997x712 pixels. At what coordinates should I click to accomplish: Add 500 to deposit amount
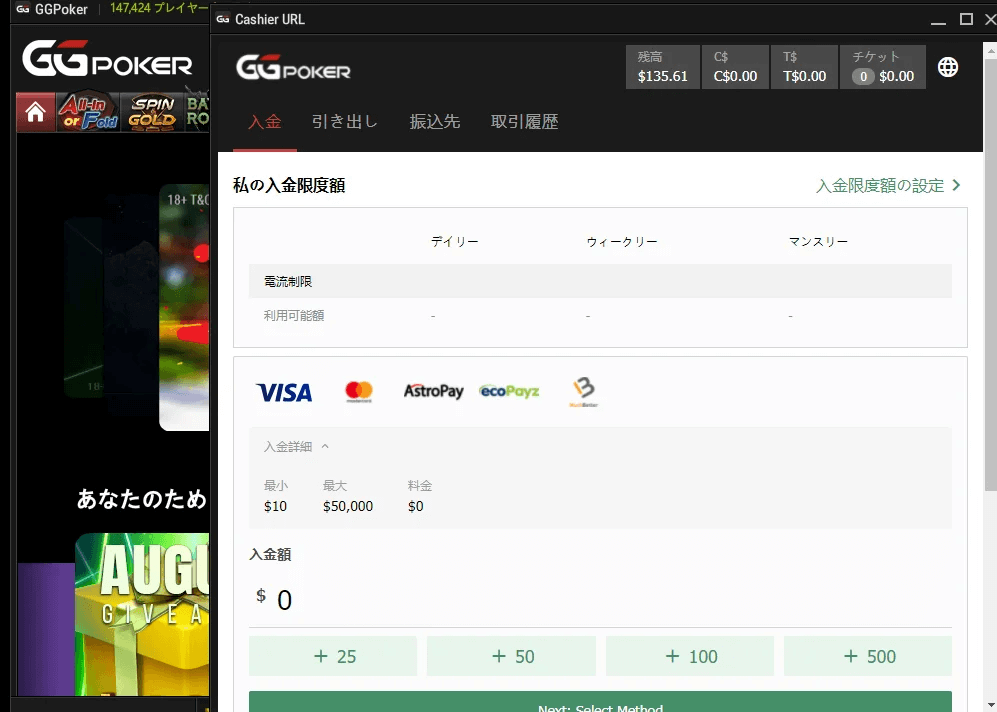click(868, 656)
